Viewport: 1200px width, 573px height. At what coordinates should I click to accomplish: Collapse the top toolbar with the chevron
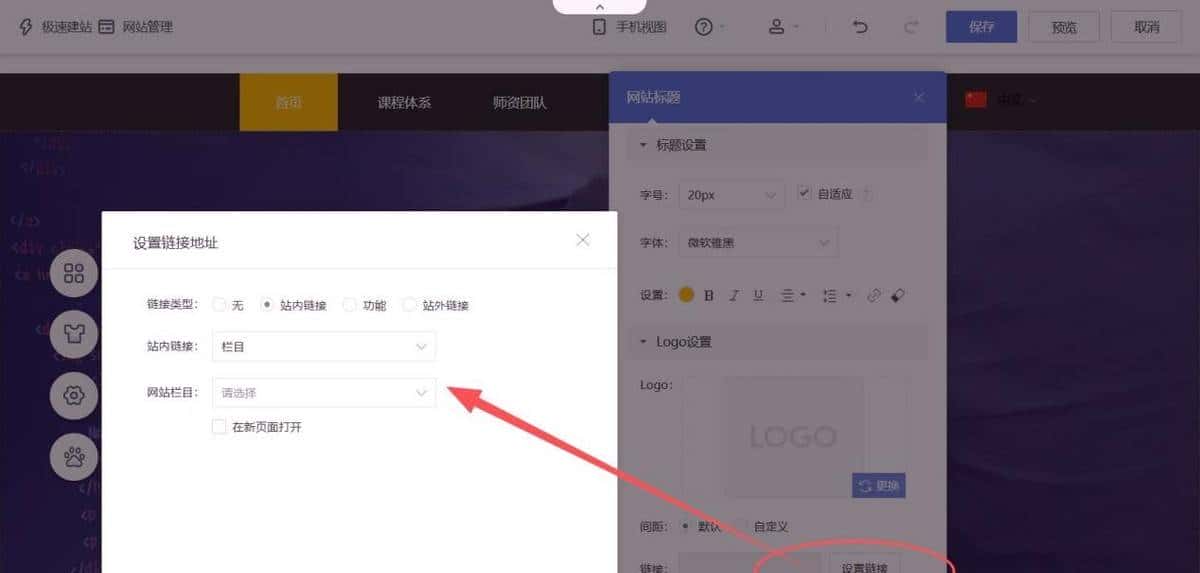point(599,7)
